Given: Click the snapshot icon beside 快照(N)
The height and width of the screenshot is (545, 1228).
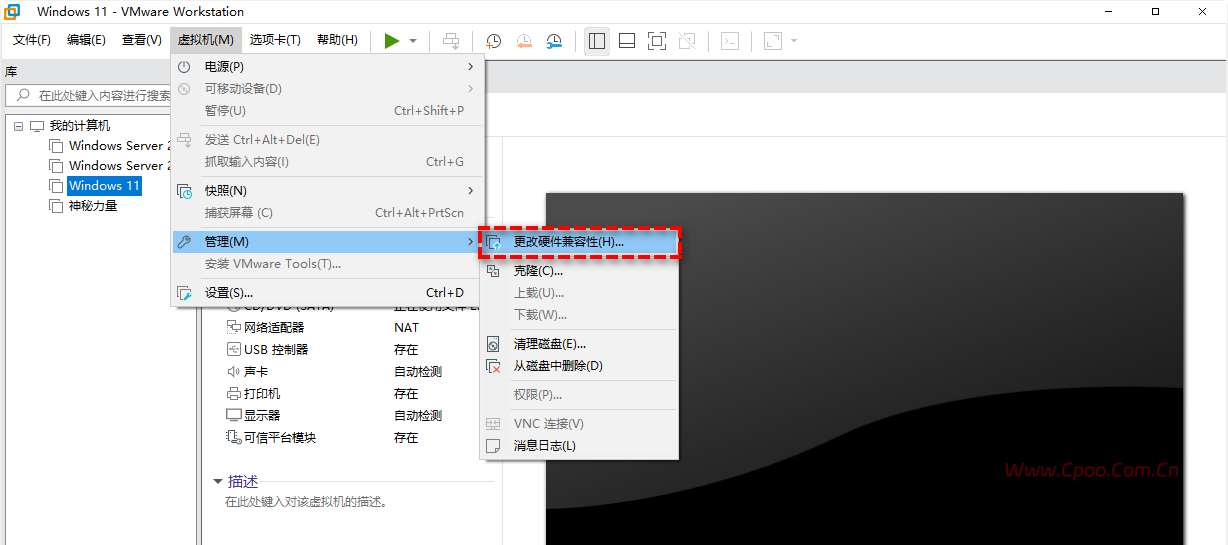Looking at the screenshot, I should pyautogui.click(x=184, y=191).
